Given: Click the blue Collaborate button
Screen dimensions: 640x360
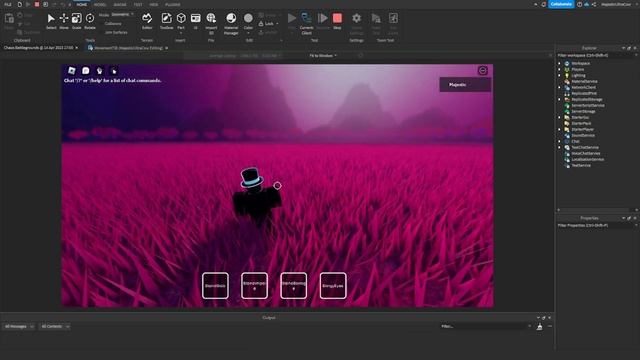Looking at the screenshot, I should (x=561, y=4).
